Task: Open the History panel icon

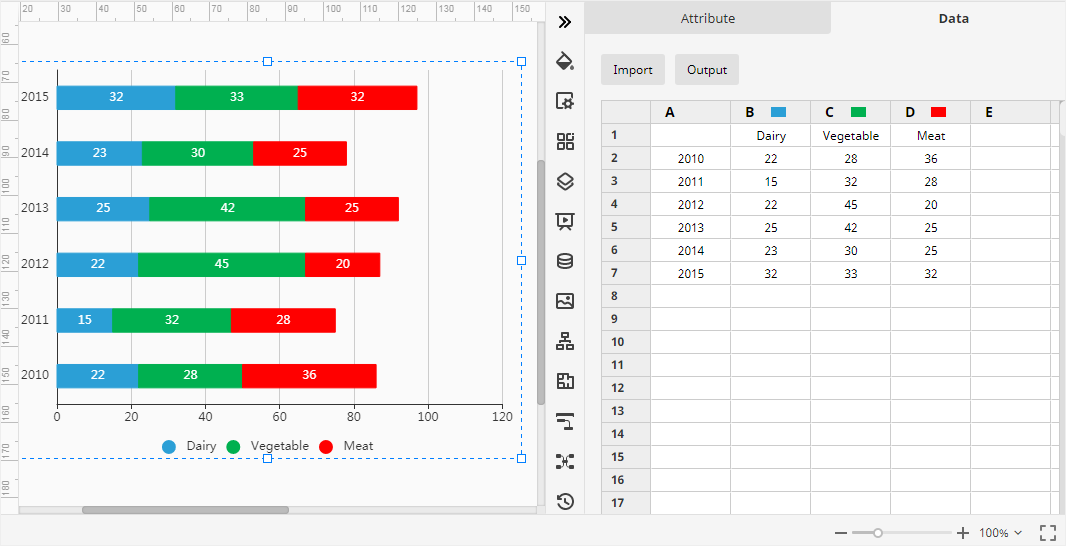Action: [565, 502]
